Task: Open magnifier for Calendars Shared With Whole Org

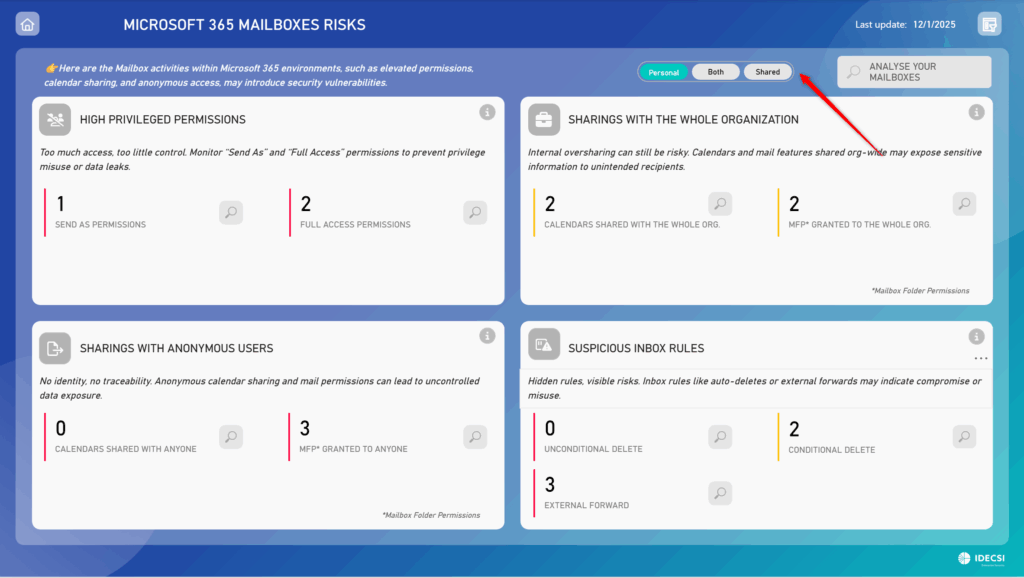Action: (720, 204)
